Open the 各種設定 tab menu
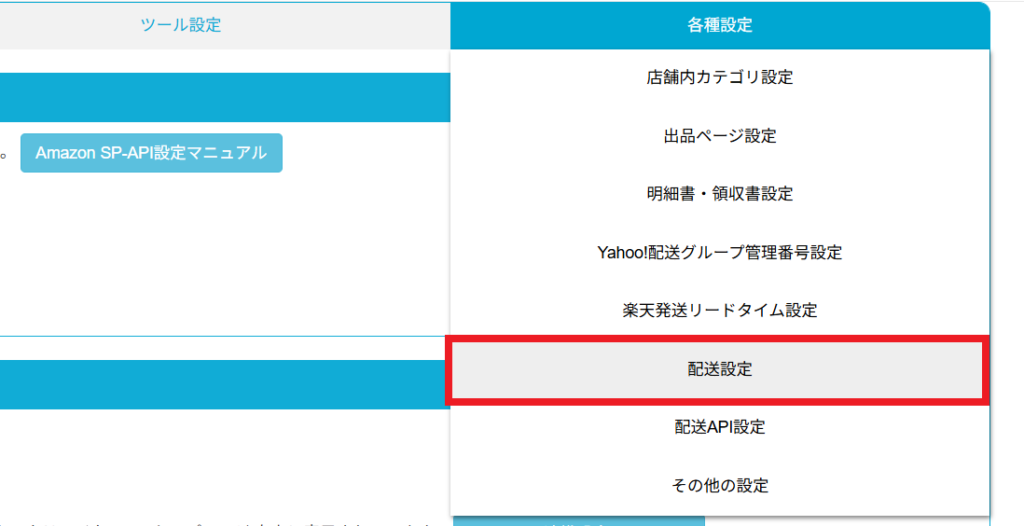1024x526 pixels. [x=719, y=25]
